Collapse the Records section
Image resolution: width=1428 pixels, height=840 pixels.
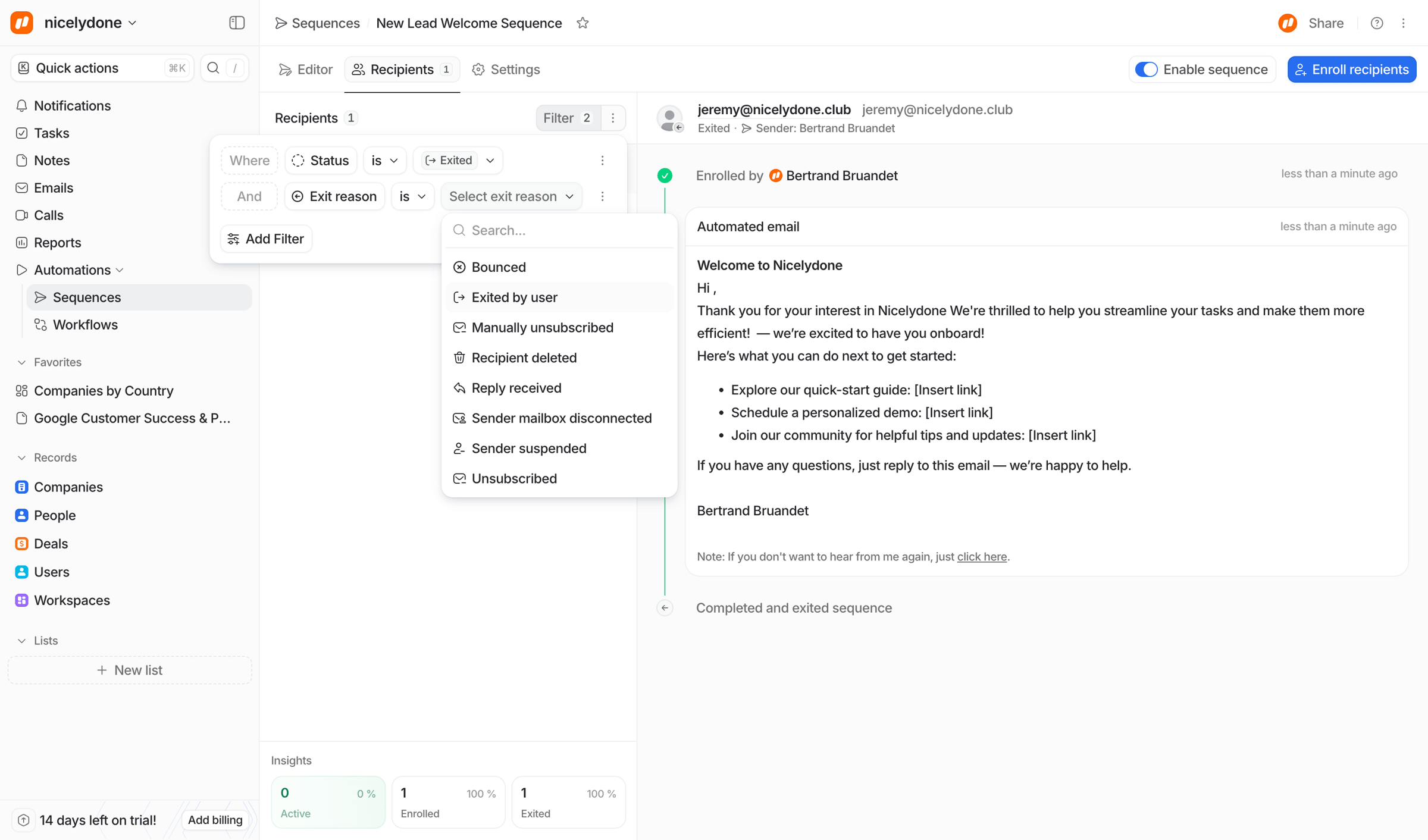coord(22,457)
